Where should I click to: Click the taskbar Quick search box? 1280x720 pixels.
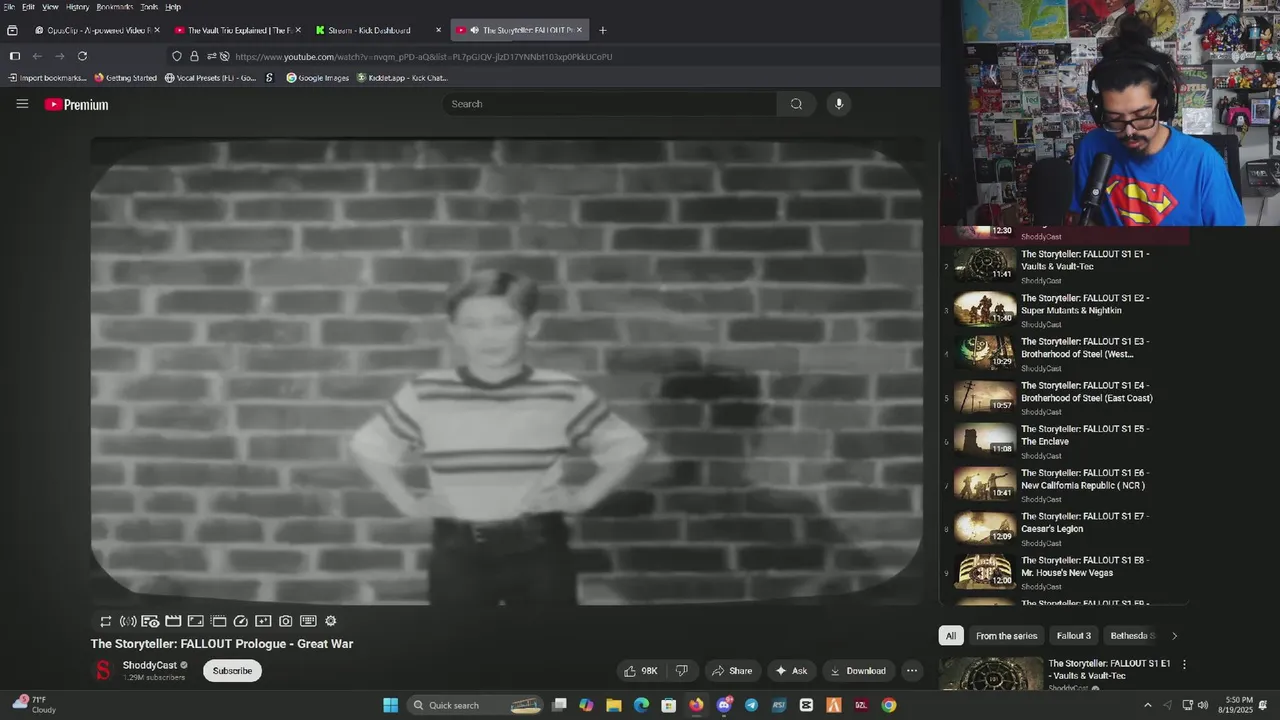click(476, 705)
